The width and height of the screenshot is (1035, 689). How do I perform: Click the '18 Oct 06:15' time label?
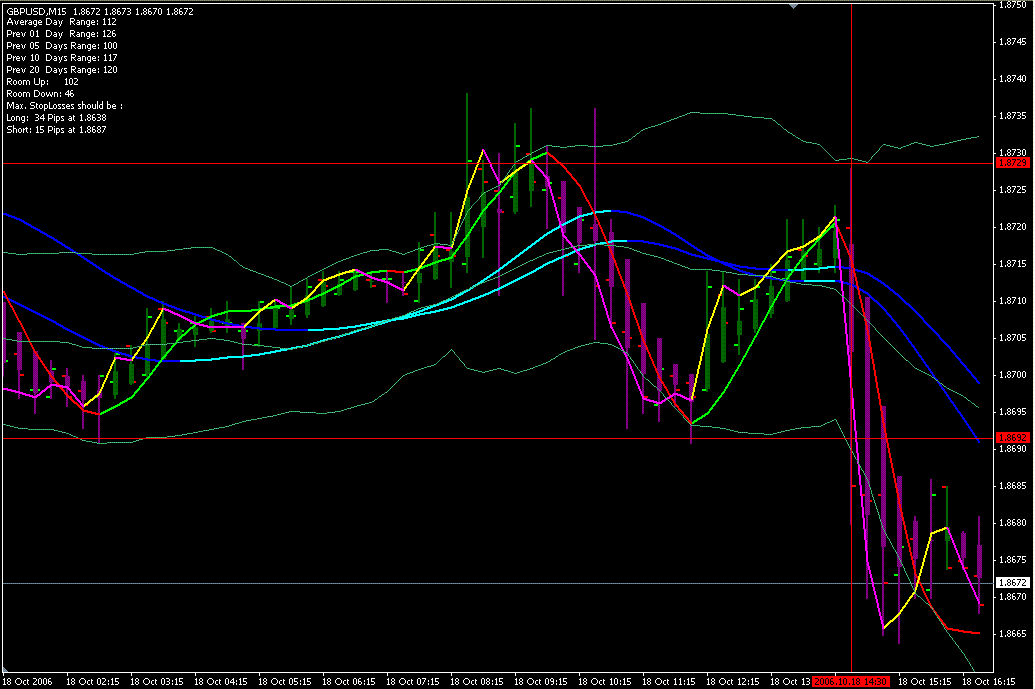click(x=349, y=681)
